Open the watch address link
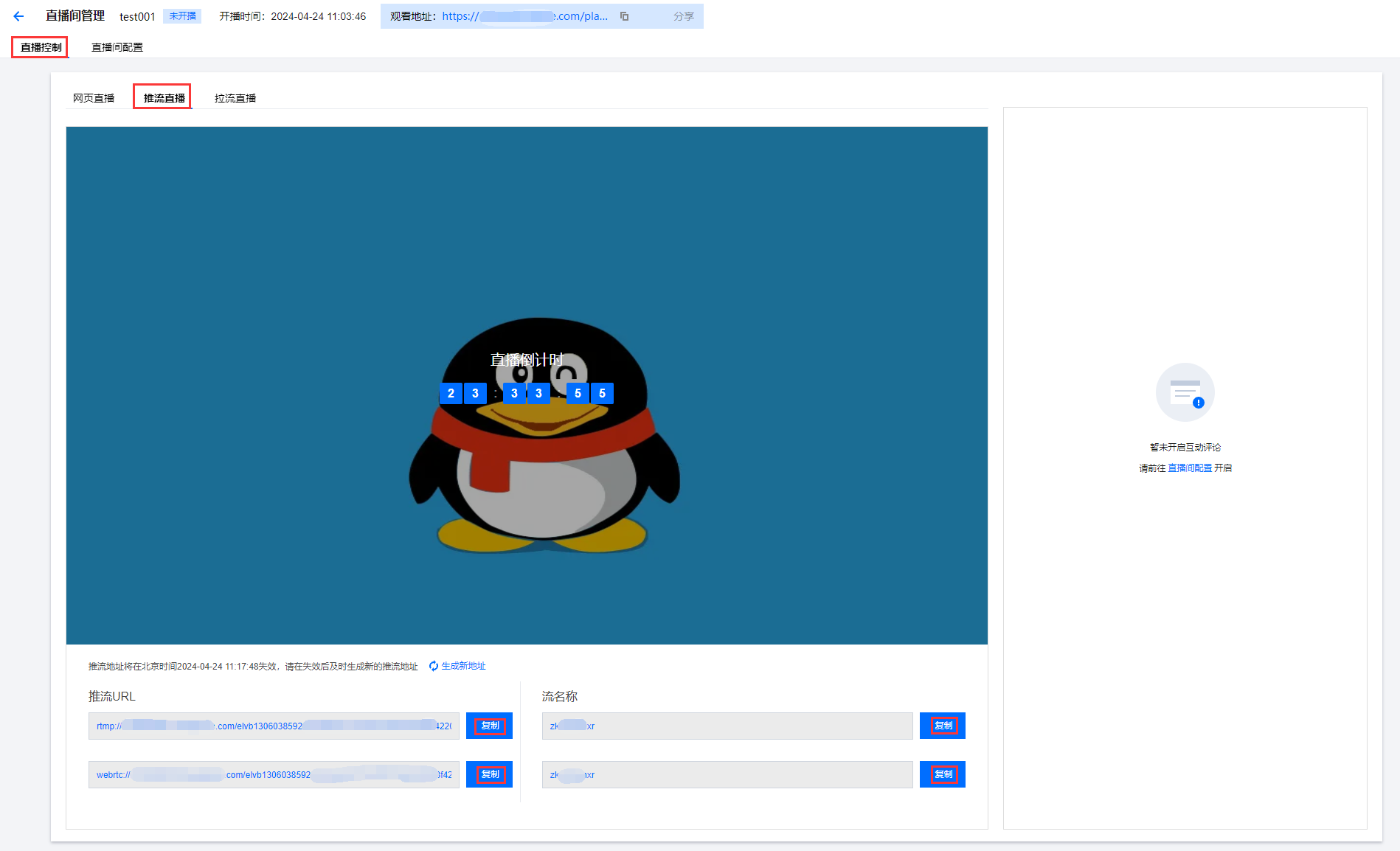 point(525,16)
